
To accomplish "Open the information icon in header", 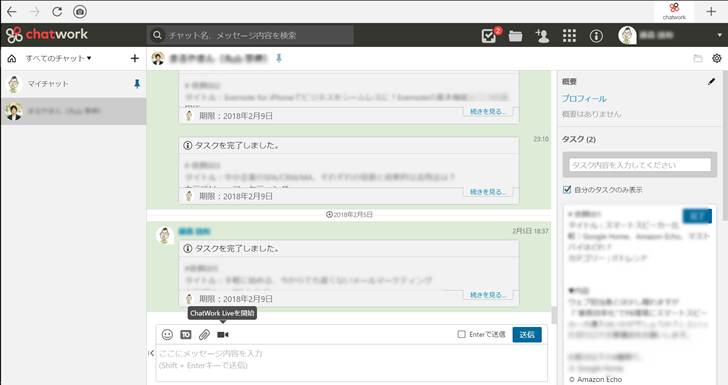I will point(596,36).
